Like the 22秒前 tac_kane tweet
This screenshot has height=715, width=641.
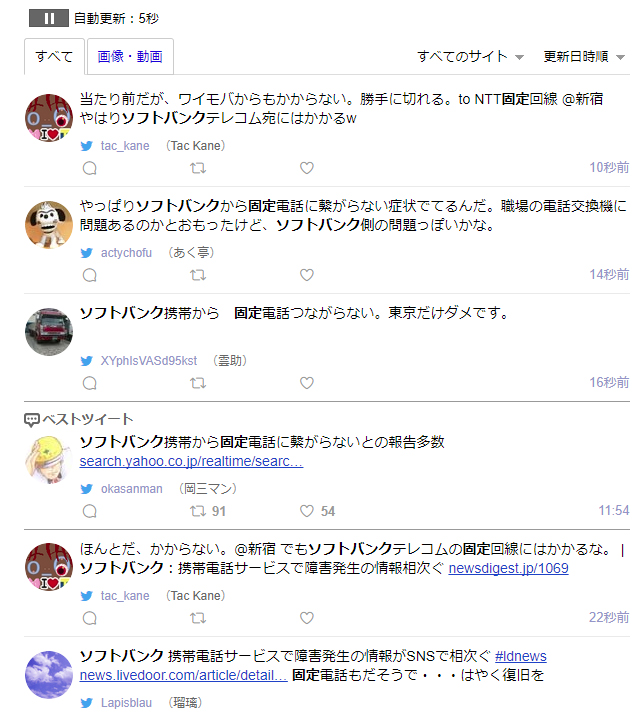307,618
